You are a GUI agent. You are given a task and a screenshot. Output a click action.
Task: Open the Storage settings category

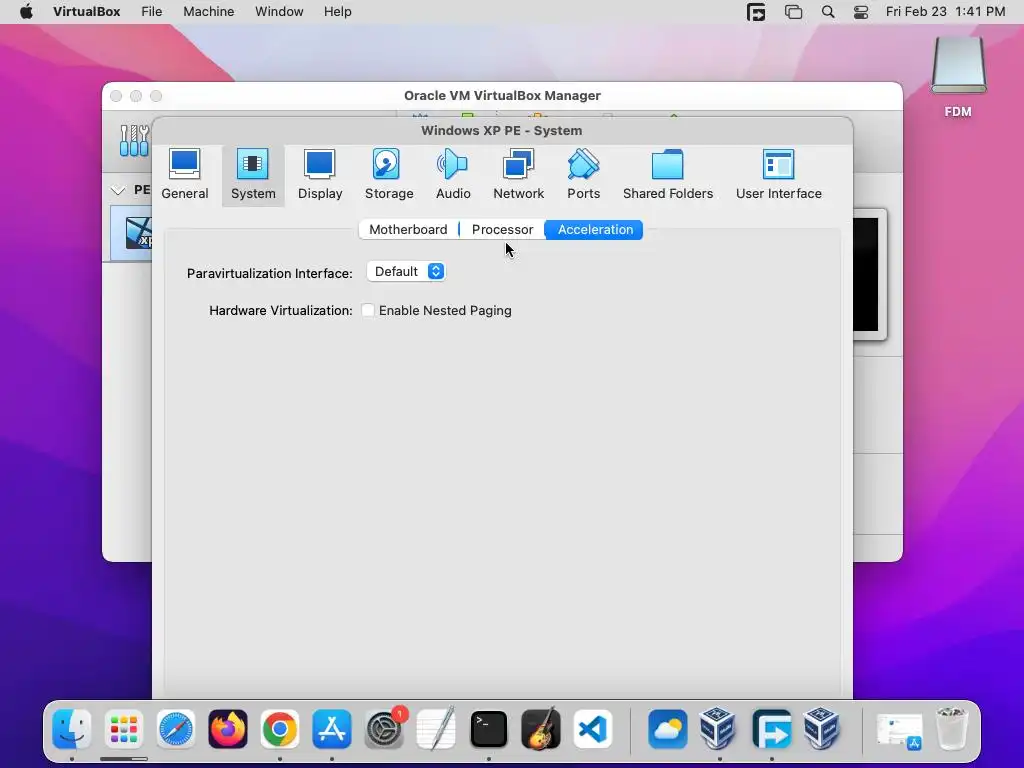coord(389,175)
